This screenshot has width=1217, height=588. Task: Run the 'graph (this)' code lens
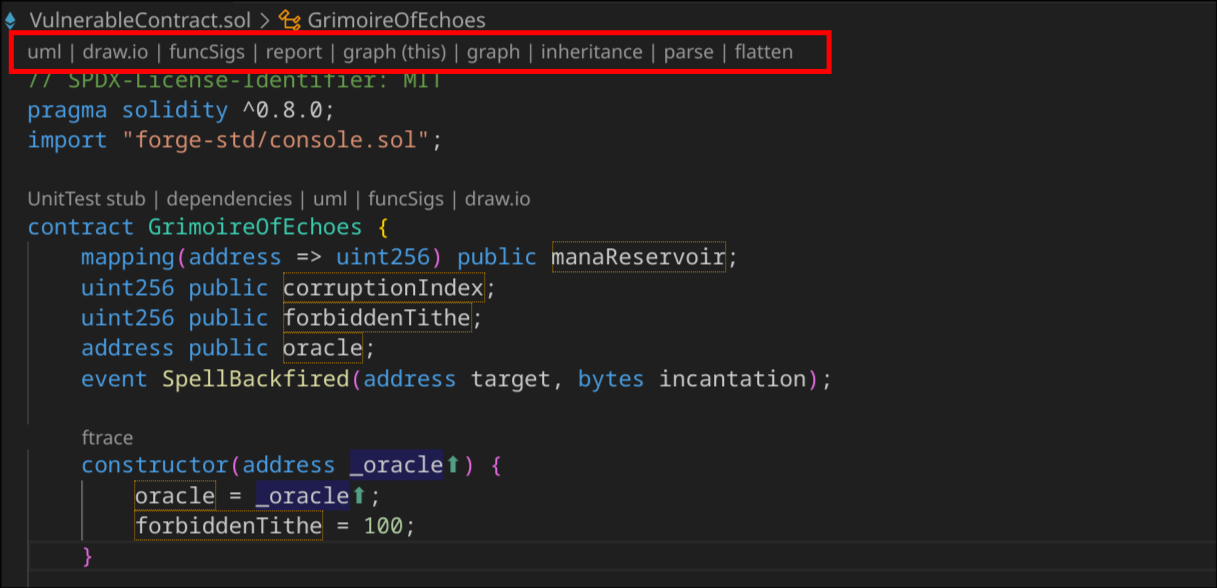click(394, 52)
